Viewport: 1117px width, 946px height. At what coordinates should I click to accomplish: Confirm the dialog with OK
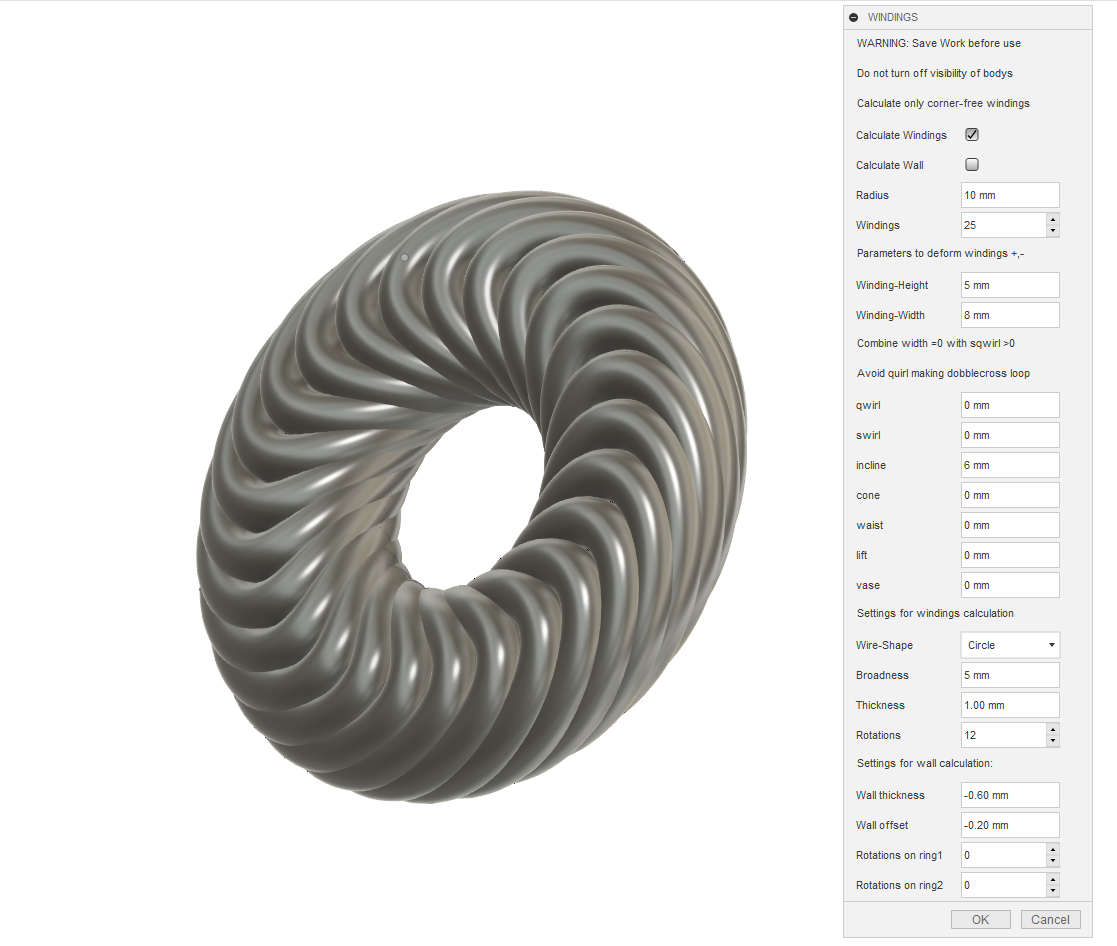(x=980, y=920)
